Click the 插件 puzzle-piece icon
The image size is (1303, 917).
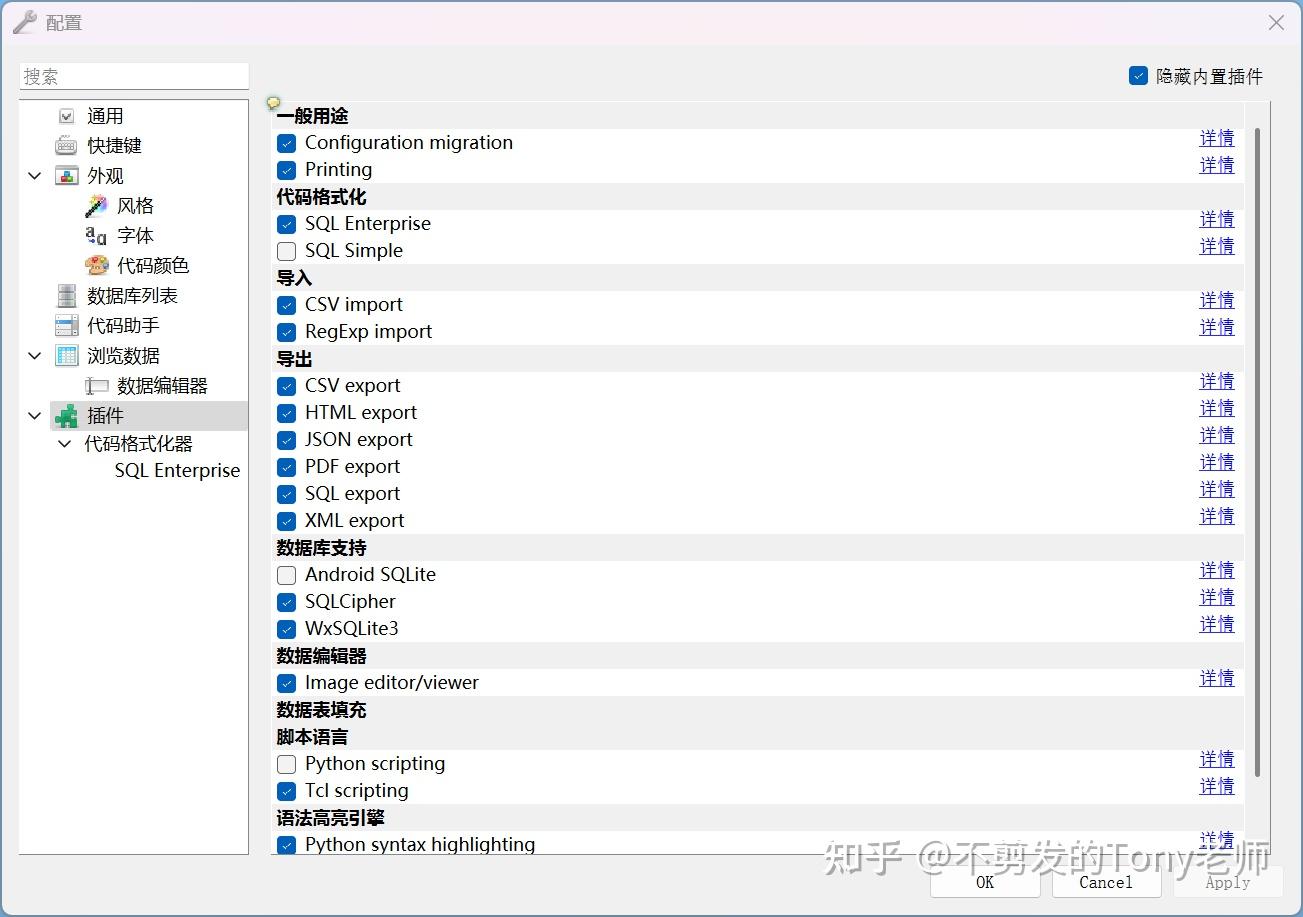[x=65, y=415]
